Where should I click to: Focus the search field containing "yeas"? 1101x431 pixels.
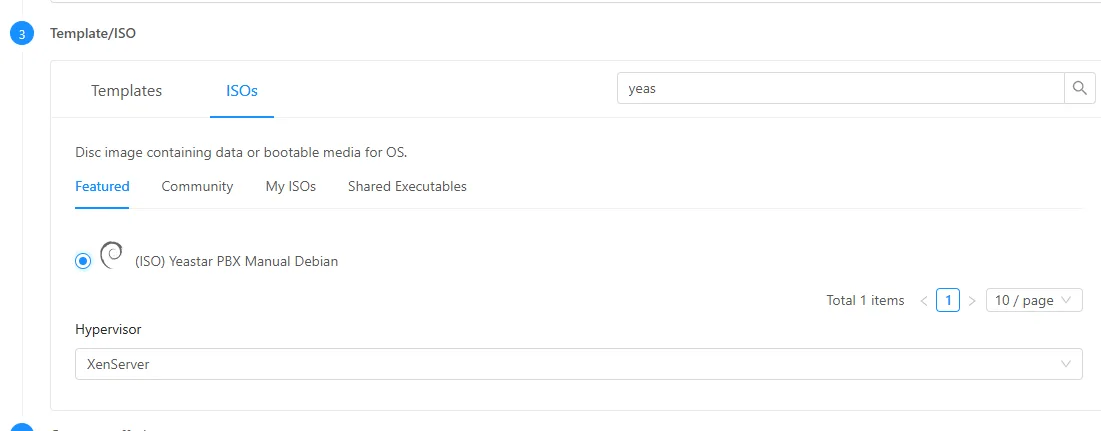click(840, 88)
